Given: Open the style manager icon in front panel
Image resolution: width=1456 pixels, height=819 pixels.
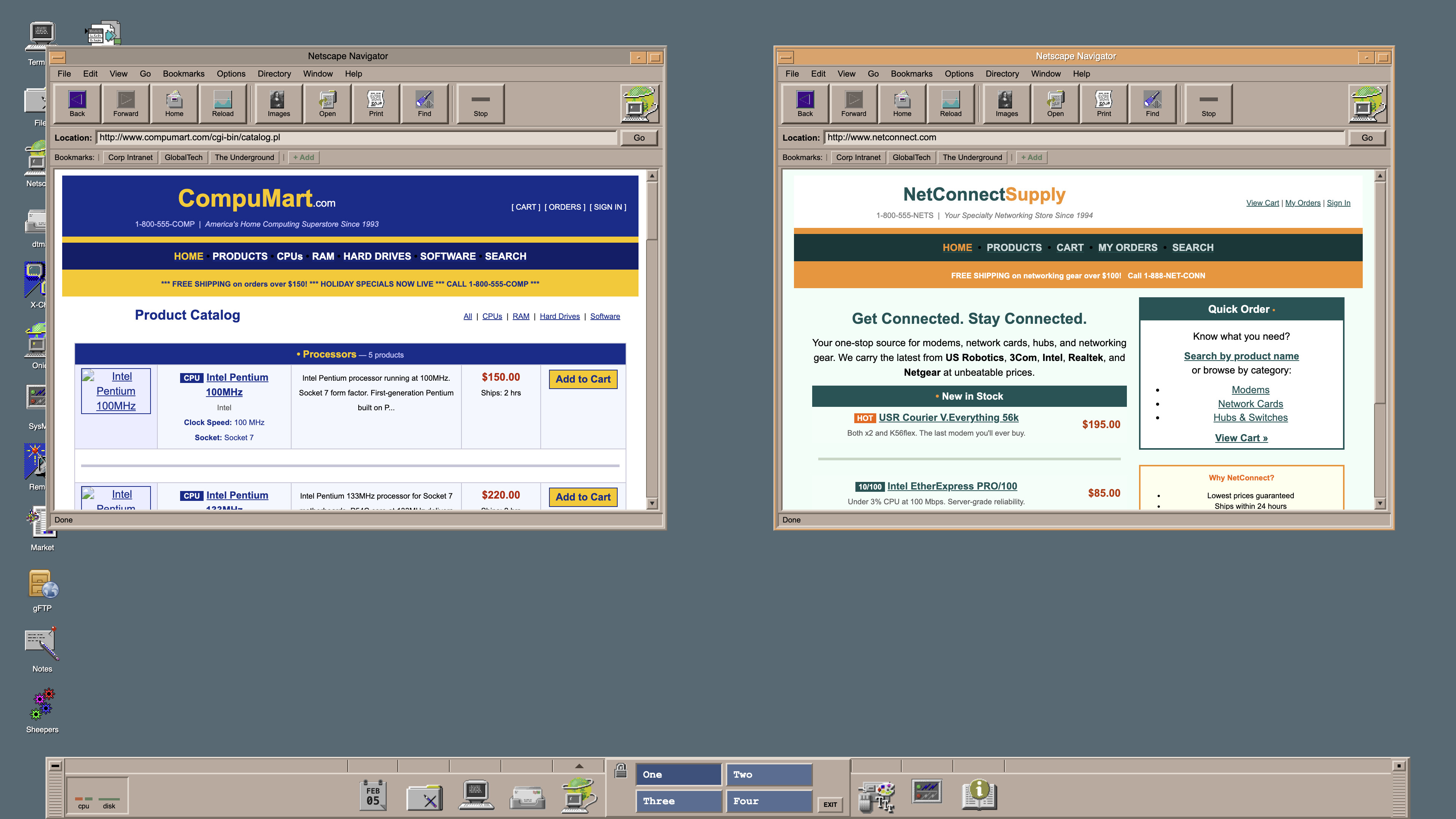Looking at the screenshot, I should 875,796.
